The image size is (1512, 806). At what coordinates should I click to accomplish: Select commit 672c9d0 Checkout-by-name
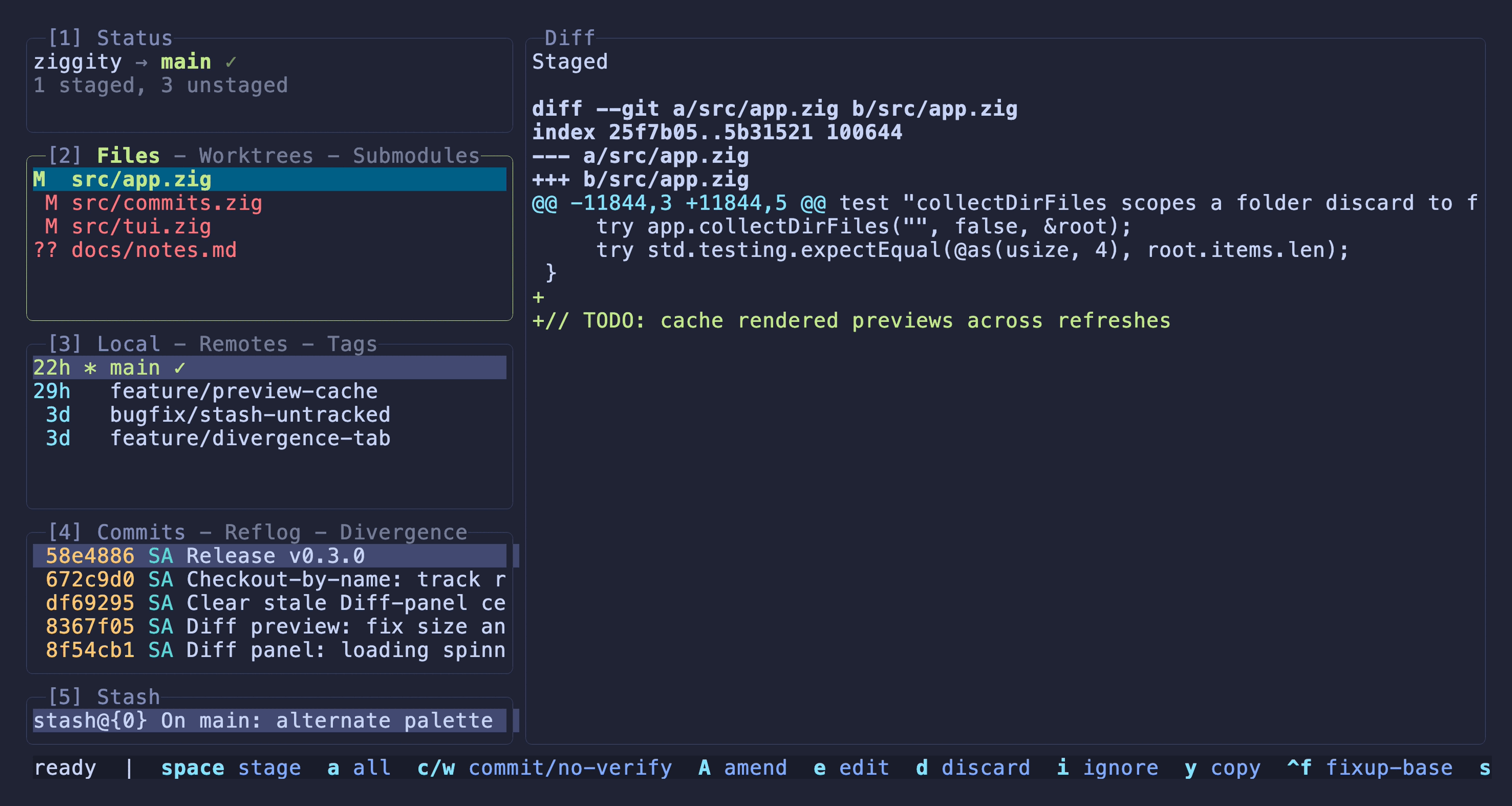tap(270, 580)
